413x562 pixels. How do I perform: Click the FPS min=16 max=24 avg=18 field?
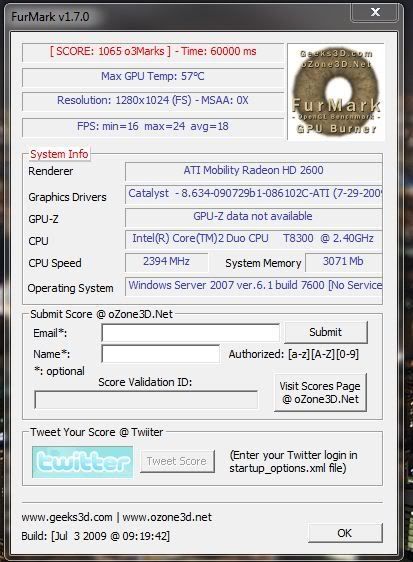[x=153, y=127]
